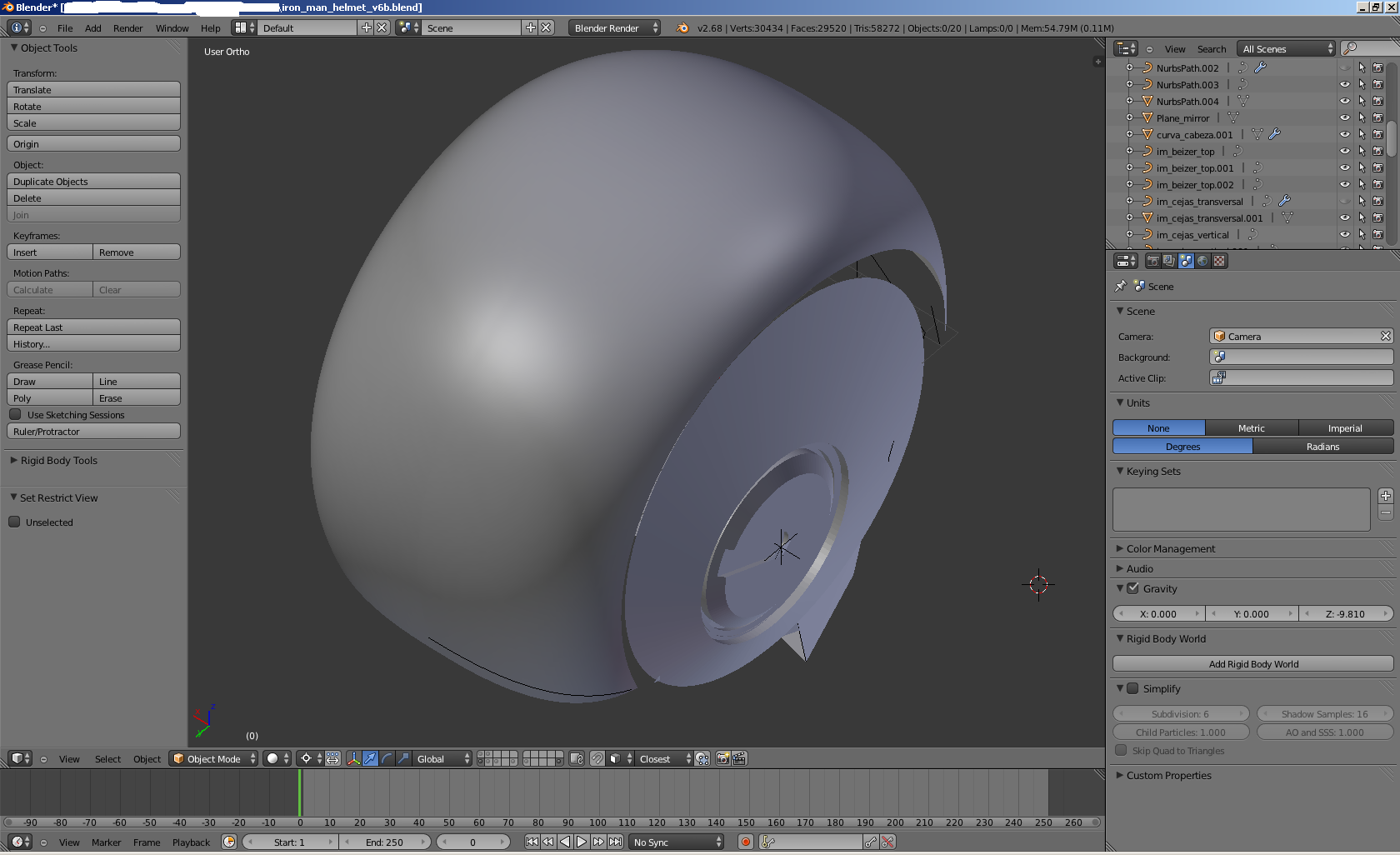The width and height of the screenshot is (1400, 855).
Task: Open the Add menu
Action: click(93, 27)
